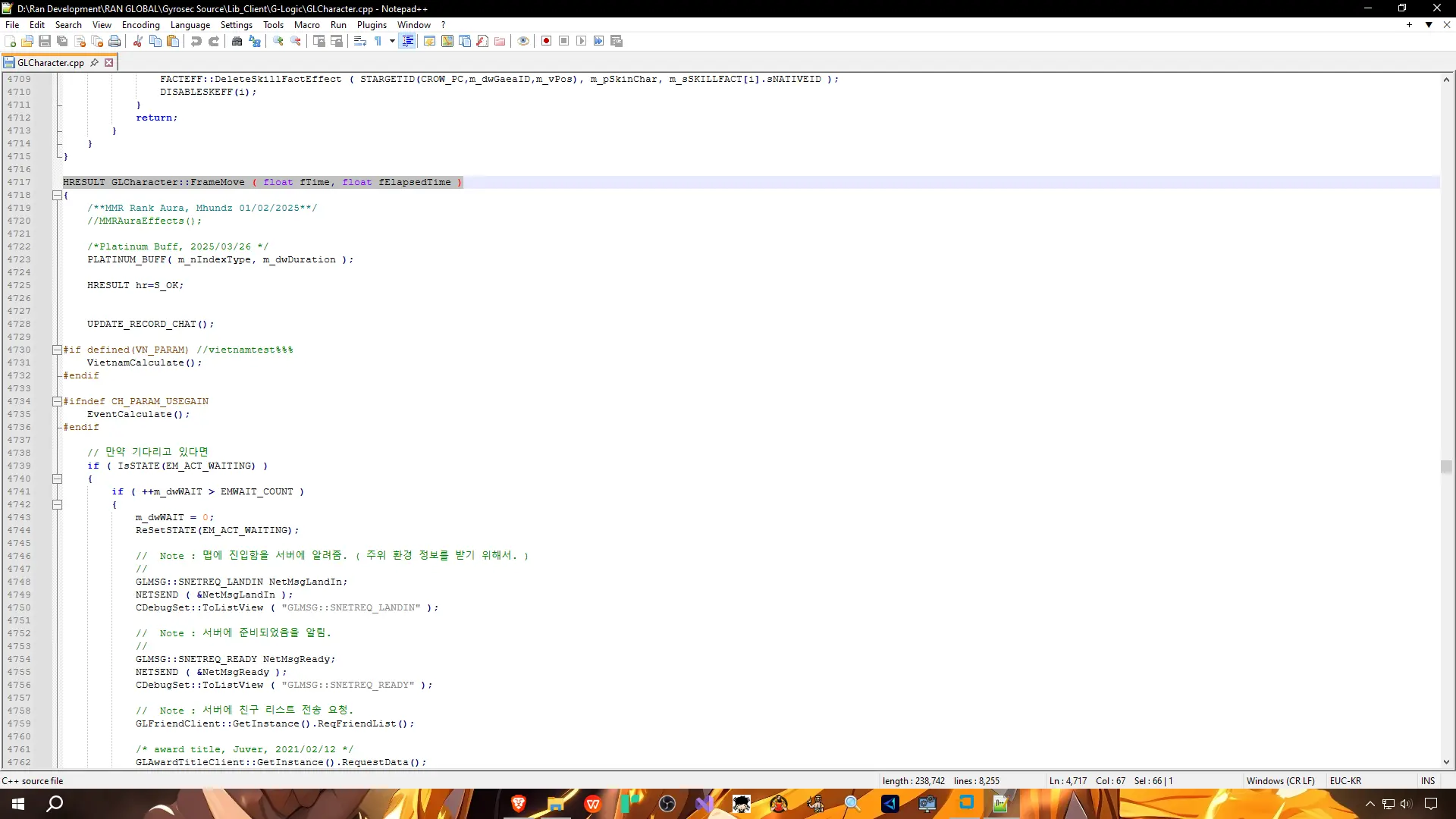Collapse the #if defined(VN_PARAM) fold marker

pos(57,350)
